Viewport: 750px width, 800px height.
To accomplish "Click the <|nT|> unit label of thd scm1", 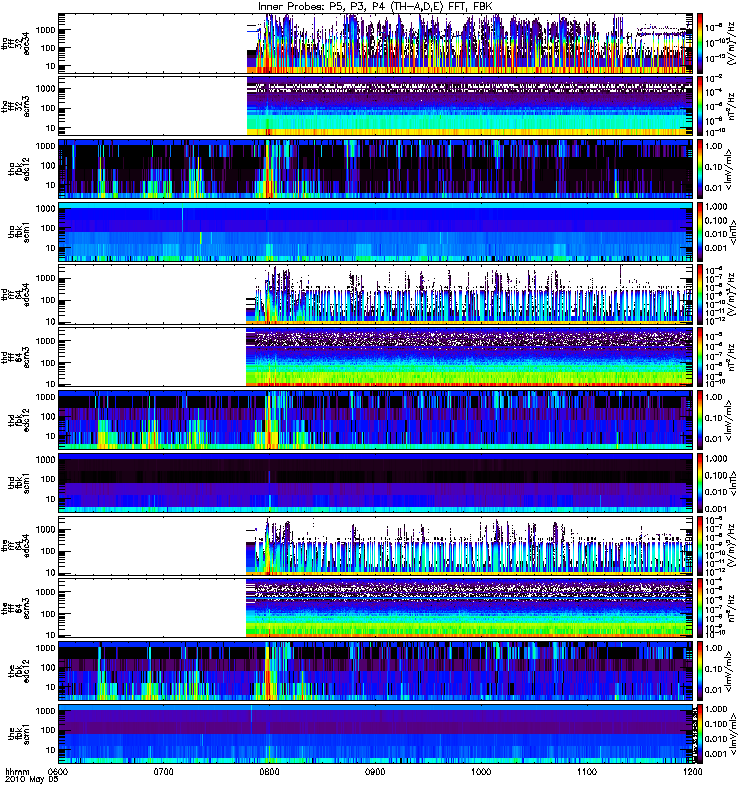I will (733, 483).
